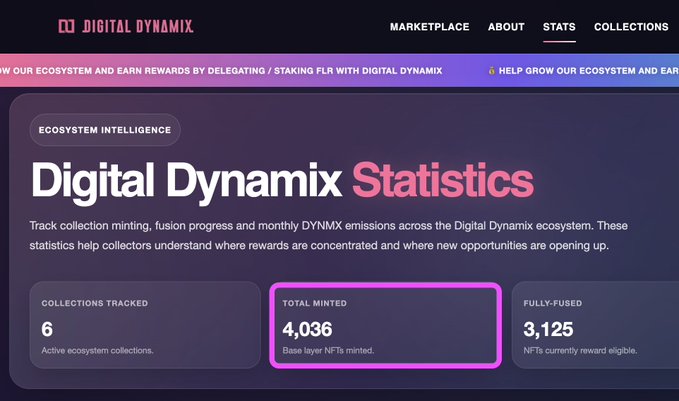Select the Fully-Fused card
679x401 pixels.
coord(595,325)
